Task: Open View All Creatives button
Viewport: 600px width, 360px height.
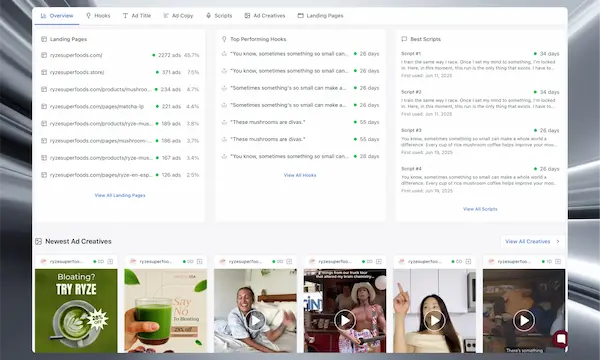Action: click(x=532, y=241)
